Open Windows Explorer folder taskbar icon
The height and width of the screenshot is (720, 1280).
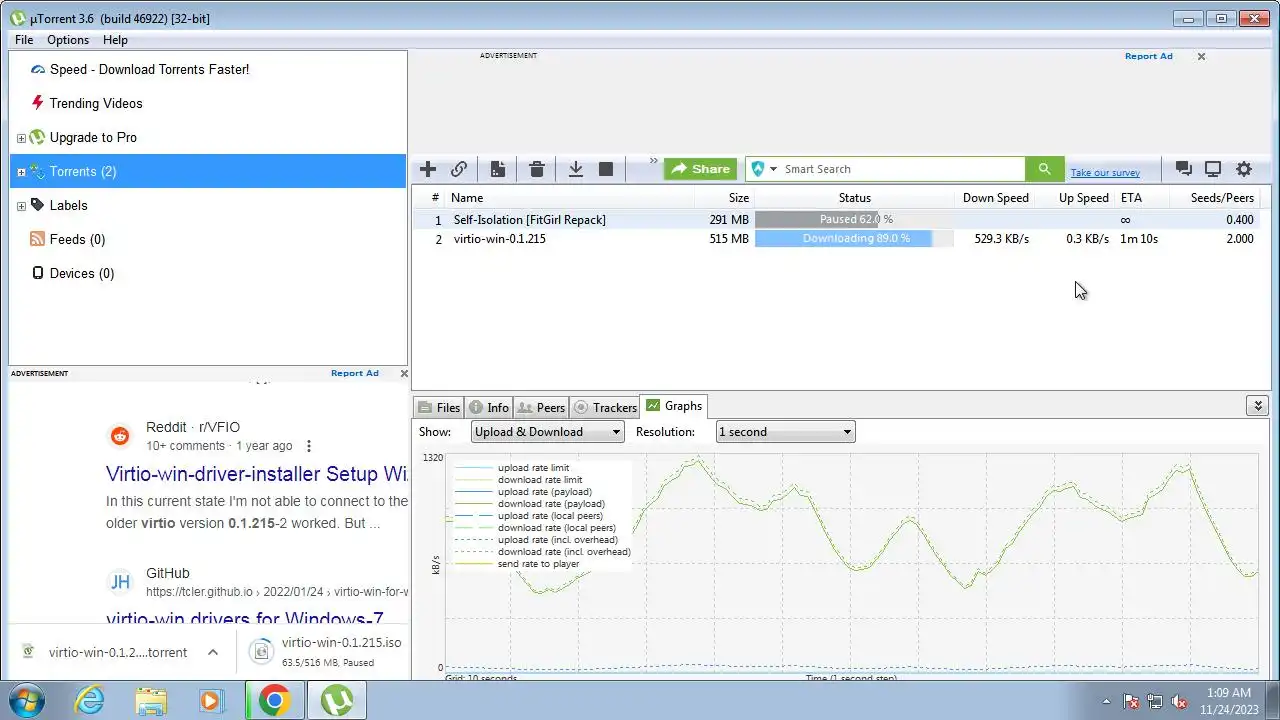[151, 701]
